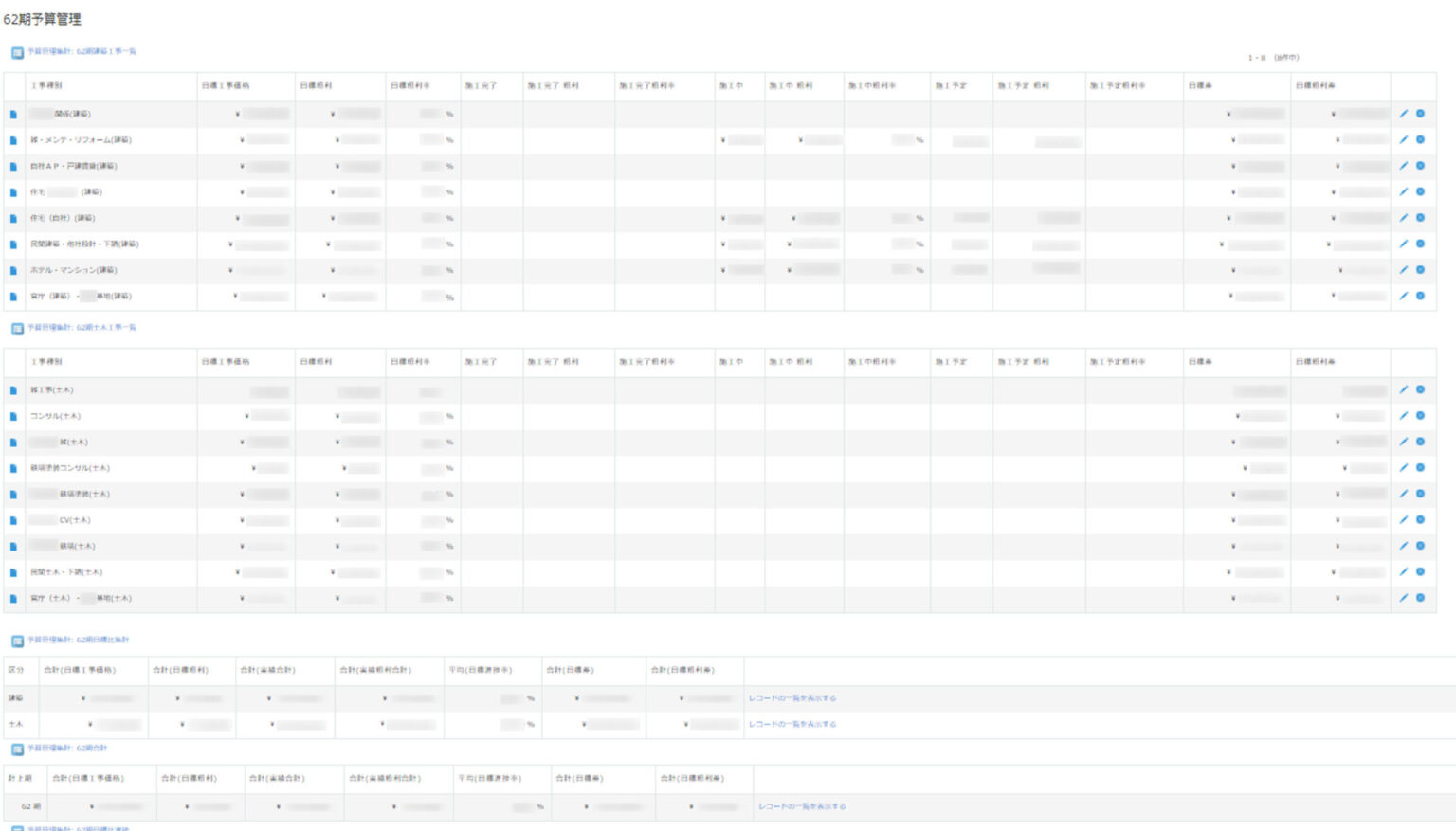Image resolution: width=1456 pixels, height=831 pixels.
Task: Click blue circle delete icon for 住宅（自社）(建築) row
Action: pyautogui.click(x=1420, y=218)
